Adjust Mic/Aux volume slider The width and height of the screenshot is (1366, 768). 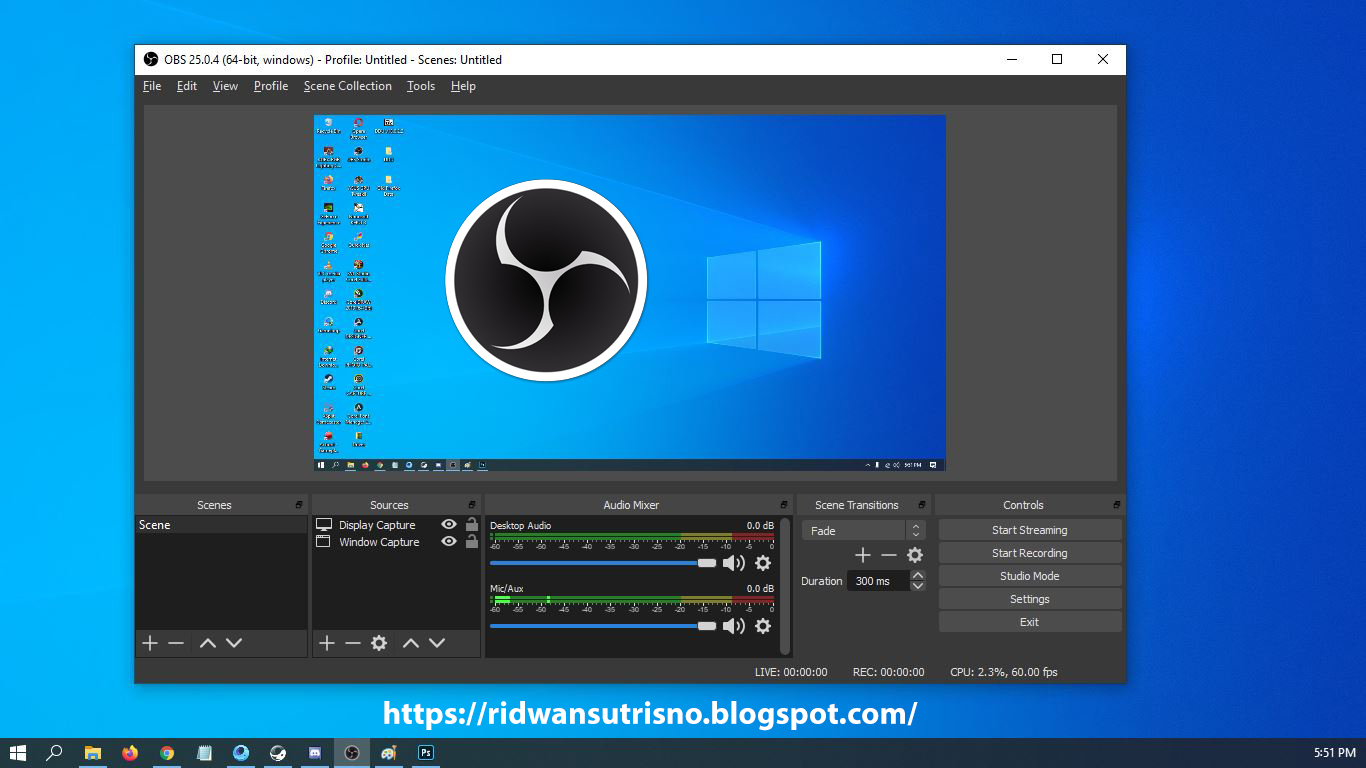(603, 626)
